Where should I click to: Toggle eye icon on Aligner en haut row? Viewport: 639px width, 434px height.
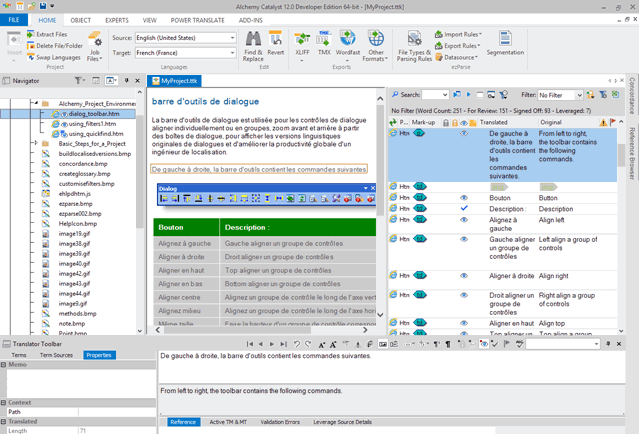[x=464, y=323]
